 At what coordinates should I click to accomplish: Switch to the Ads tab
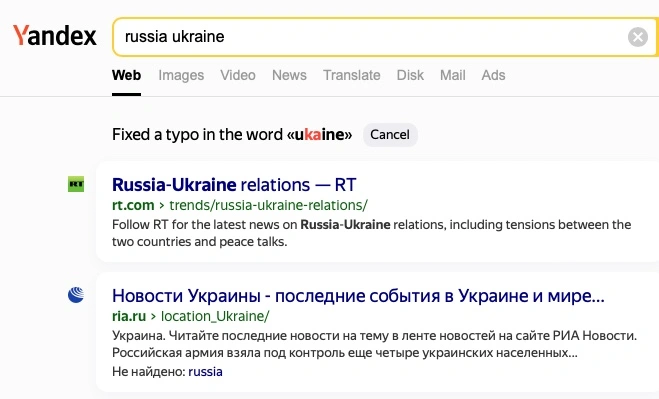coord(493,75)
